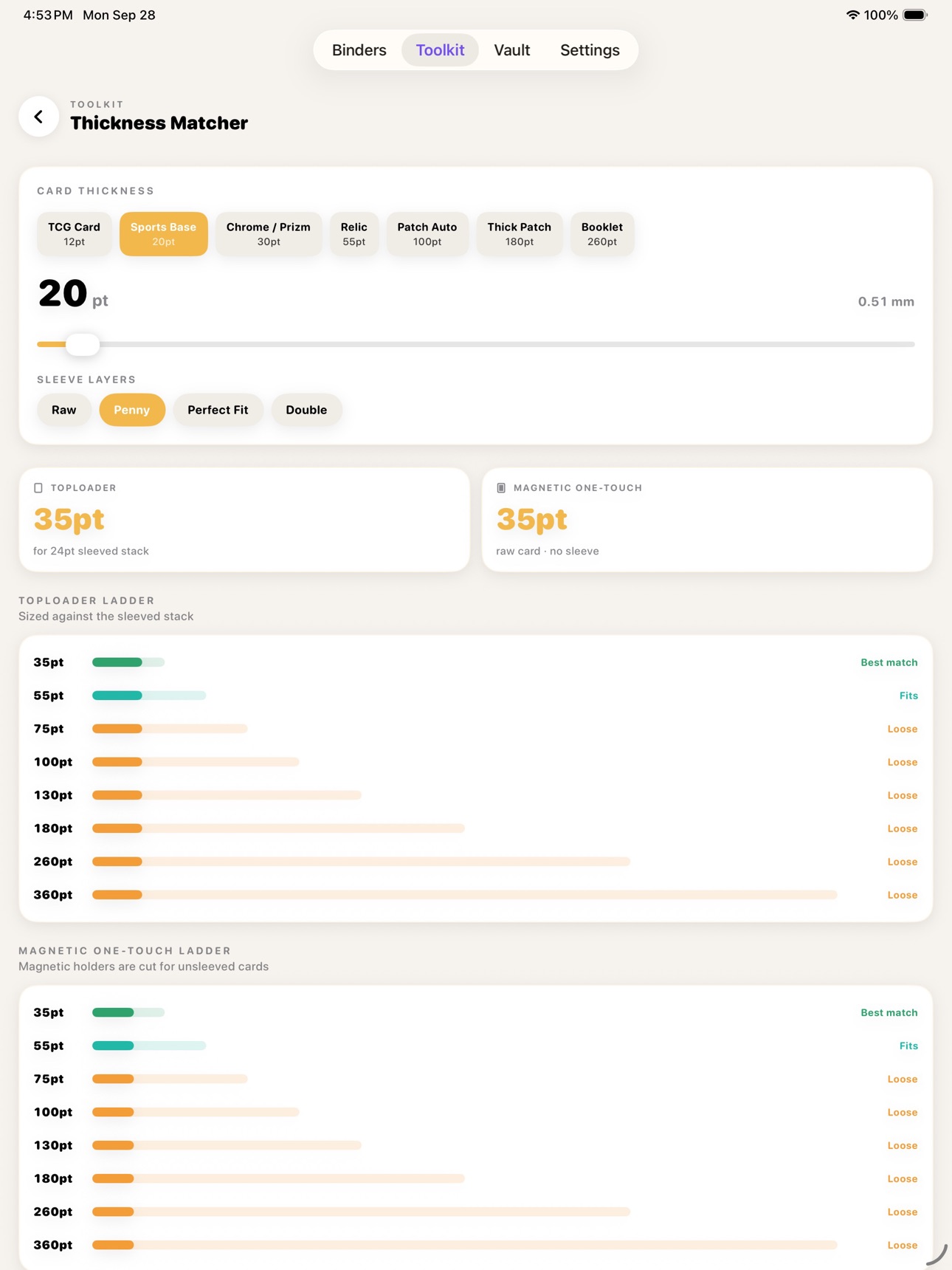Click 'raw card · no sleeve' caption
This screenshot has height=1270, width=952.
[x=548, y=551]
